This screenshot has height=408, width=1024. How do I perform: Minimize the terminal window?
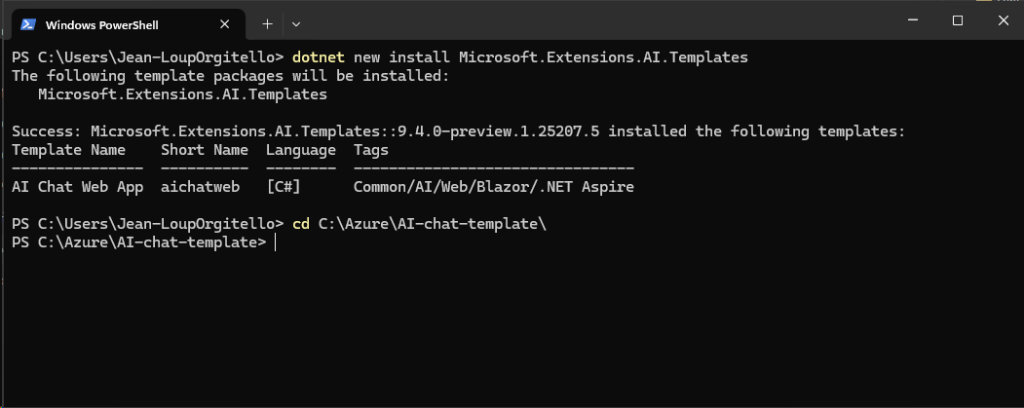[x=912, y=20]
